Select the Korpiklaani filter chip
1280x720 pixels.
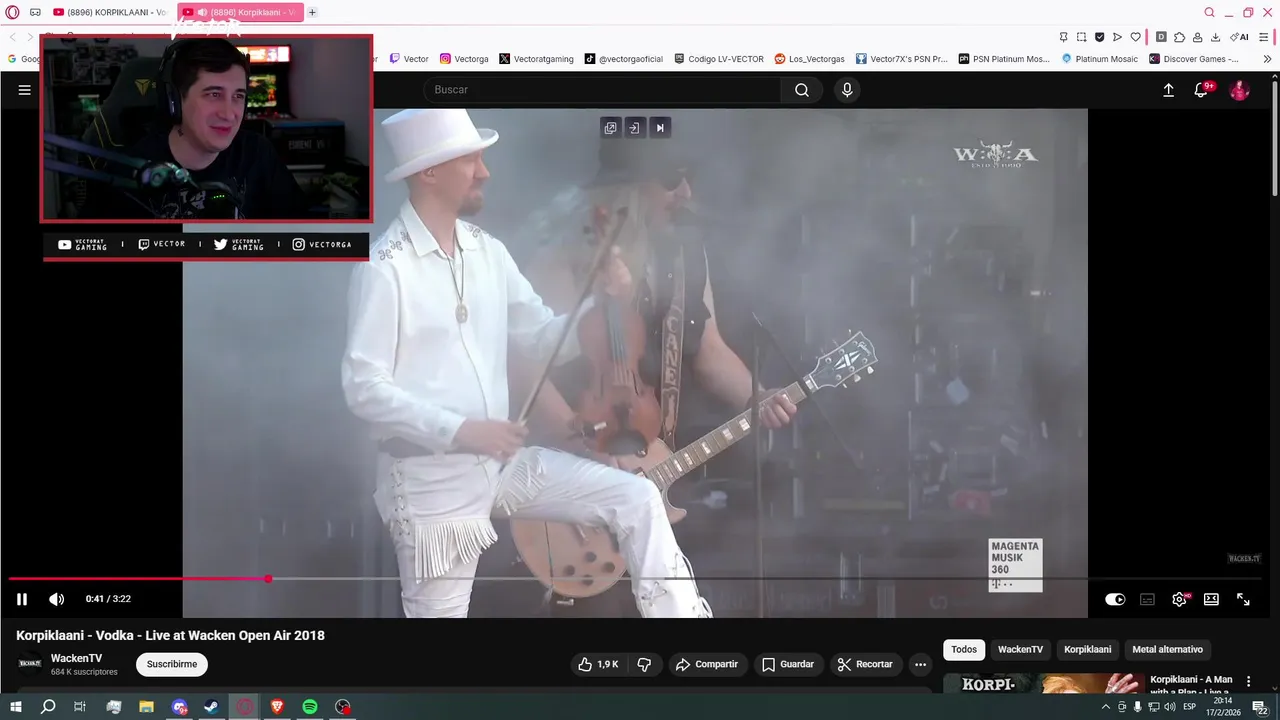click(x=1087, y=650)
